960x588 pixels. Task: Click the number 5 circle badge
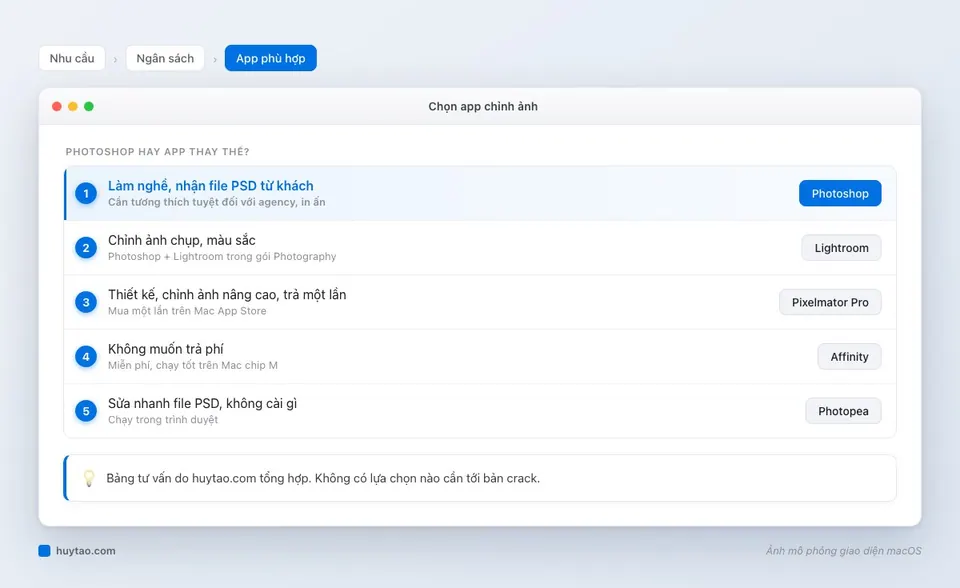point(86,411)
